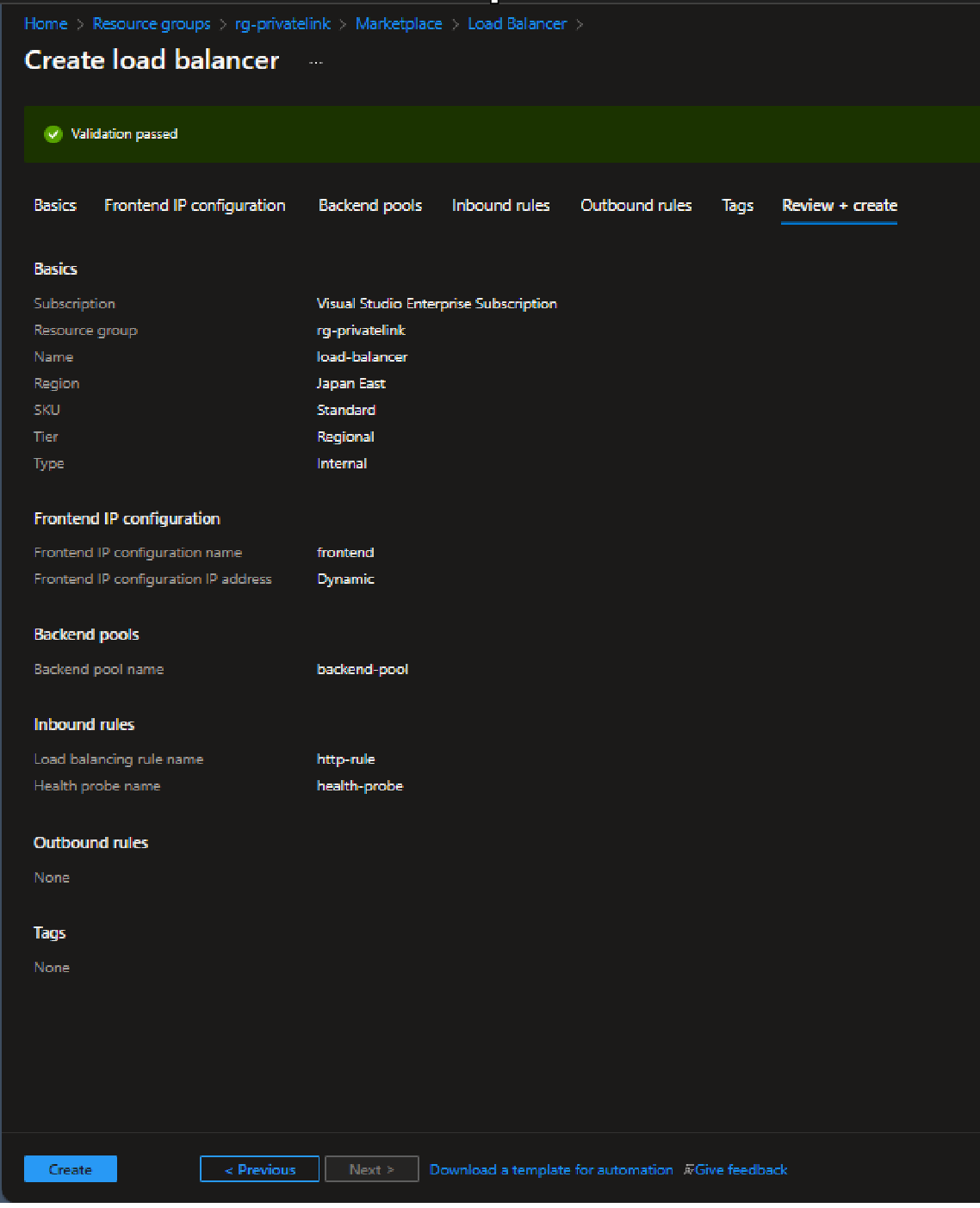Screen dimensions: 980x1208
Task: Click the SKU field label
Action: click(47, 411)
